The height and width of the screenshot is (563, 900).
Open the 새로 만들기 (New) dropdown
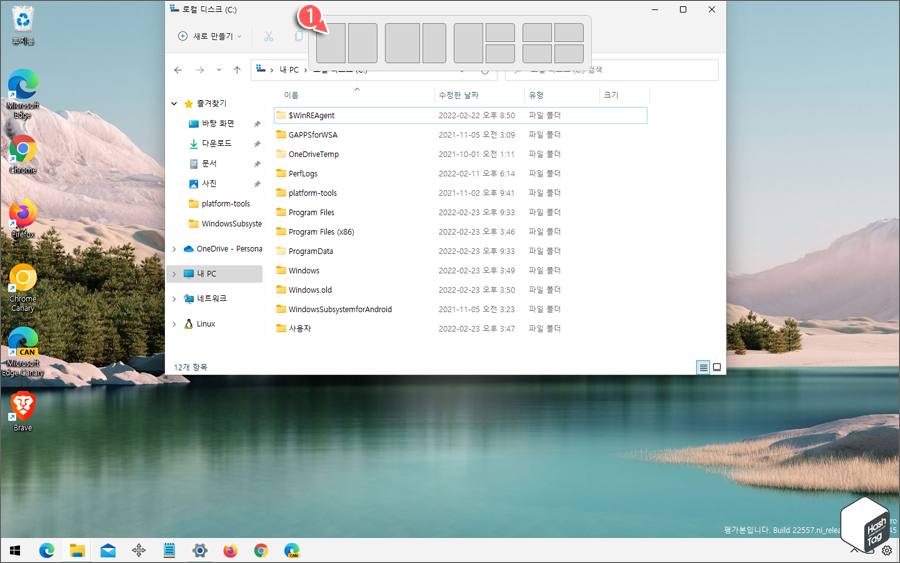[210, 37]
